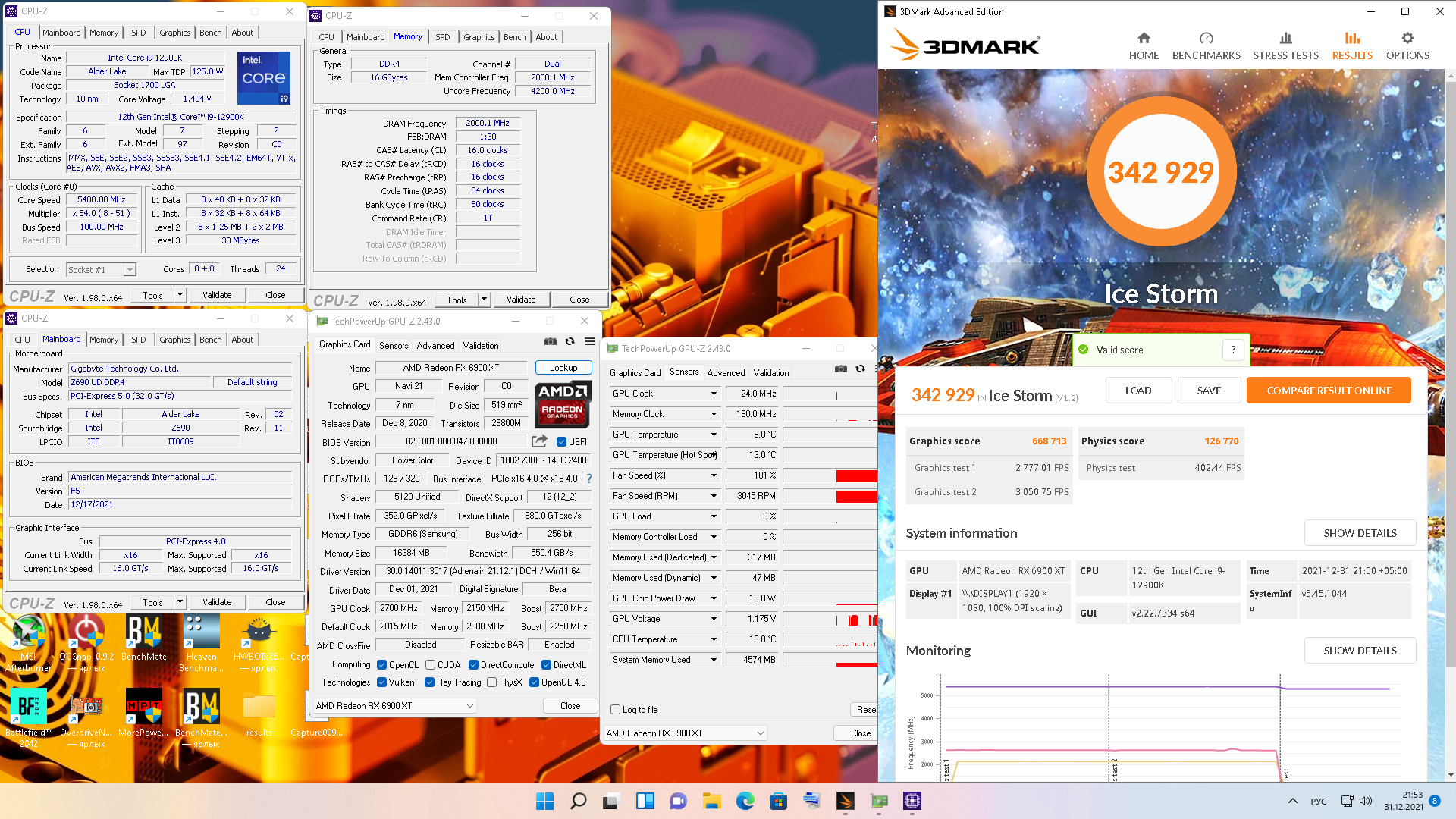Click COMPARE RESULT ONLINE button

[x=1329, y=391]
